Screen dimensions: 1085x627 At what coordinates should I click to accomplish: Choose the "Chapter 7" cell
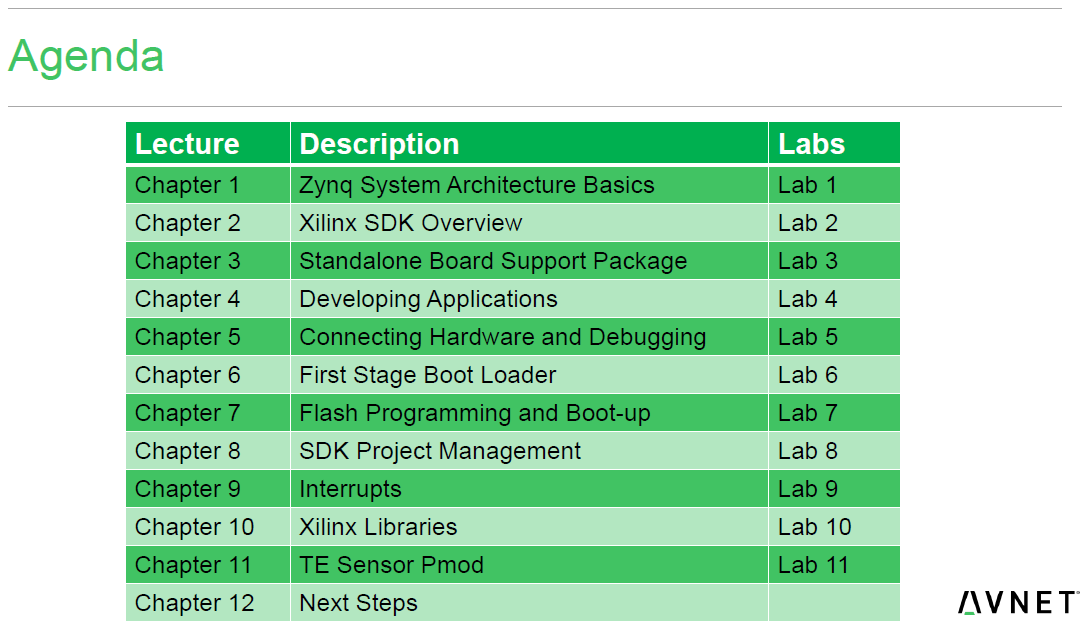tap(208, 413)
